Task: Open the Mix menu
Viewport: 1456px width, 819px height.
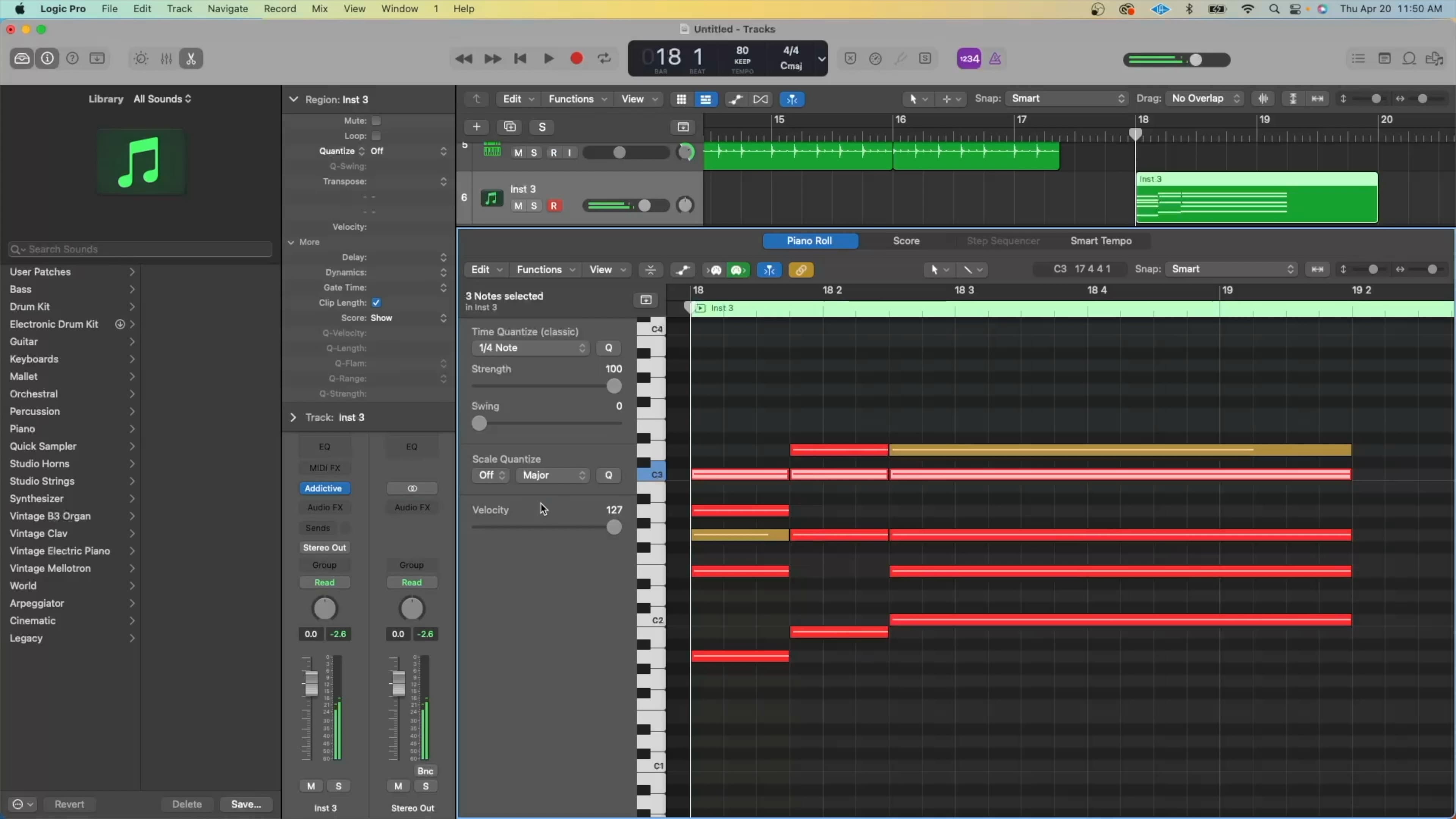Action: 319,8
